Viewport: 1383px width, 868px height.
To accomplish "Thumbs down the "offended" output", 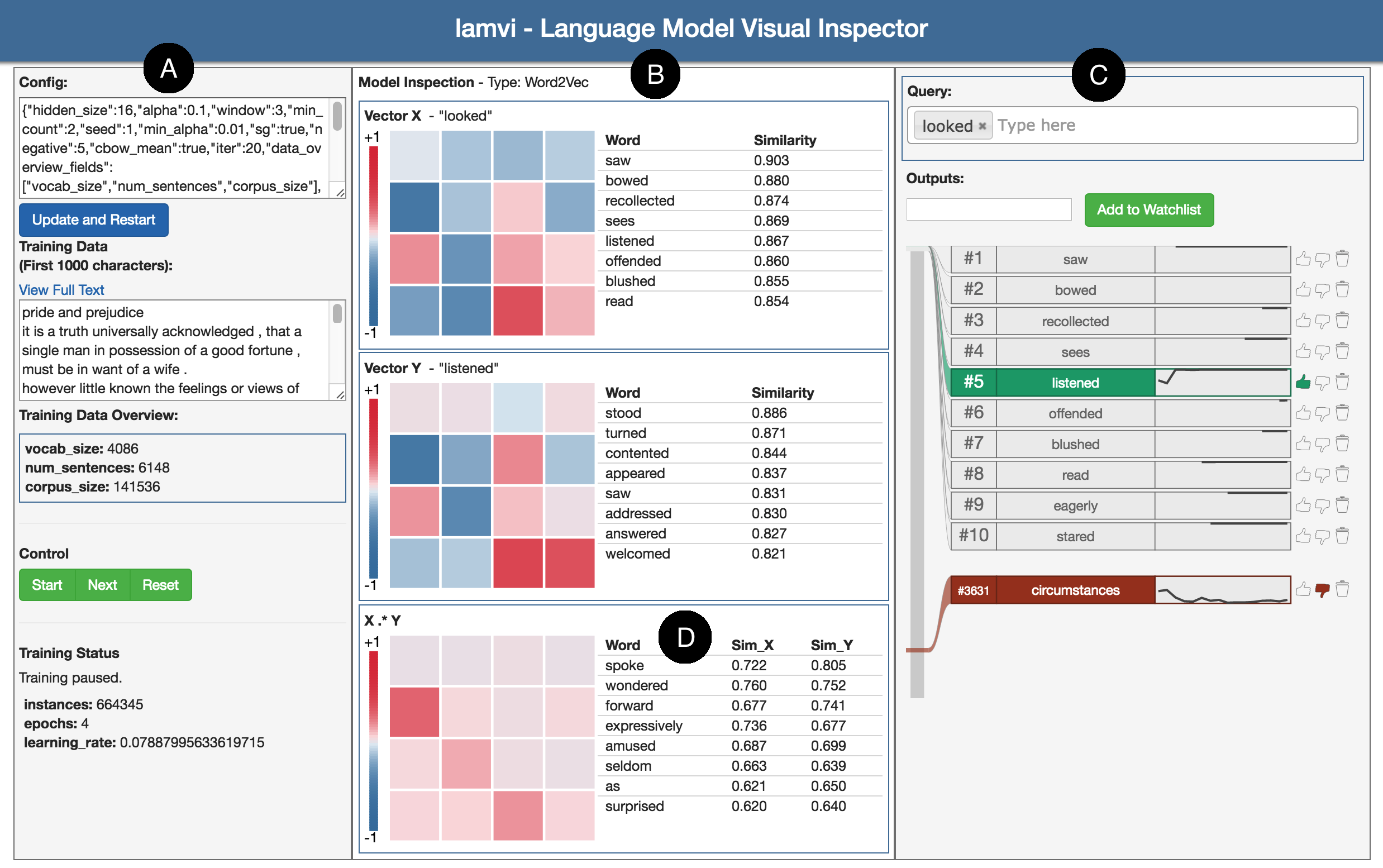I will click(1323, 413).
